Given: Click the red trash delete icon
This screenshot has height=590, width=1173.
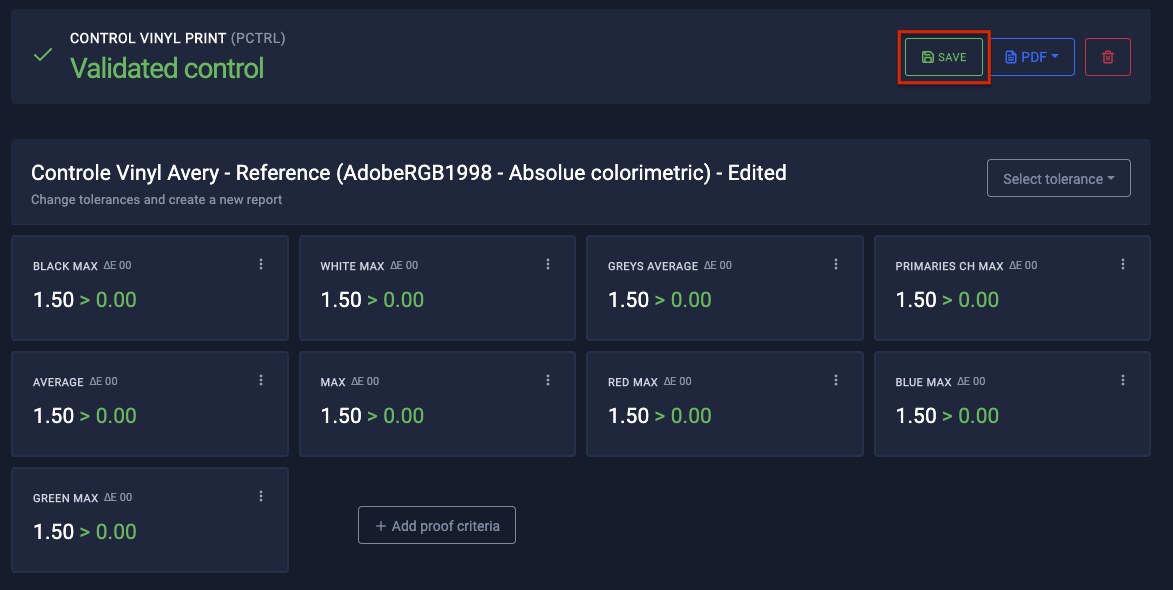Looking at the screenshot, I should point(1107,57).
